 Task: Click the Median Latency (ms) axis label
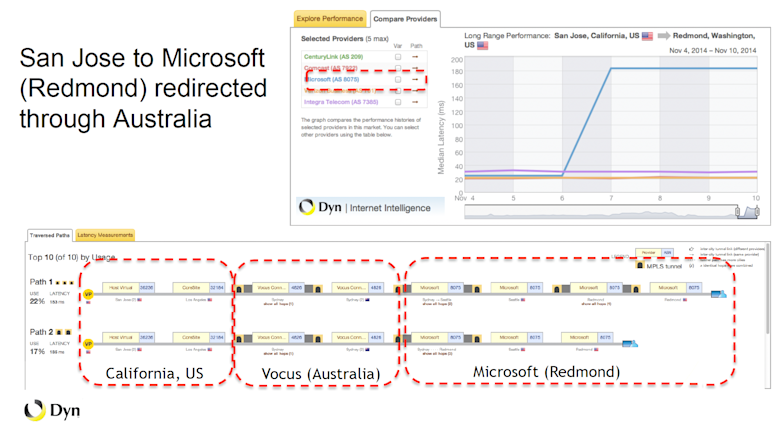pos(441,138)
